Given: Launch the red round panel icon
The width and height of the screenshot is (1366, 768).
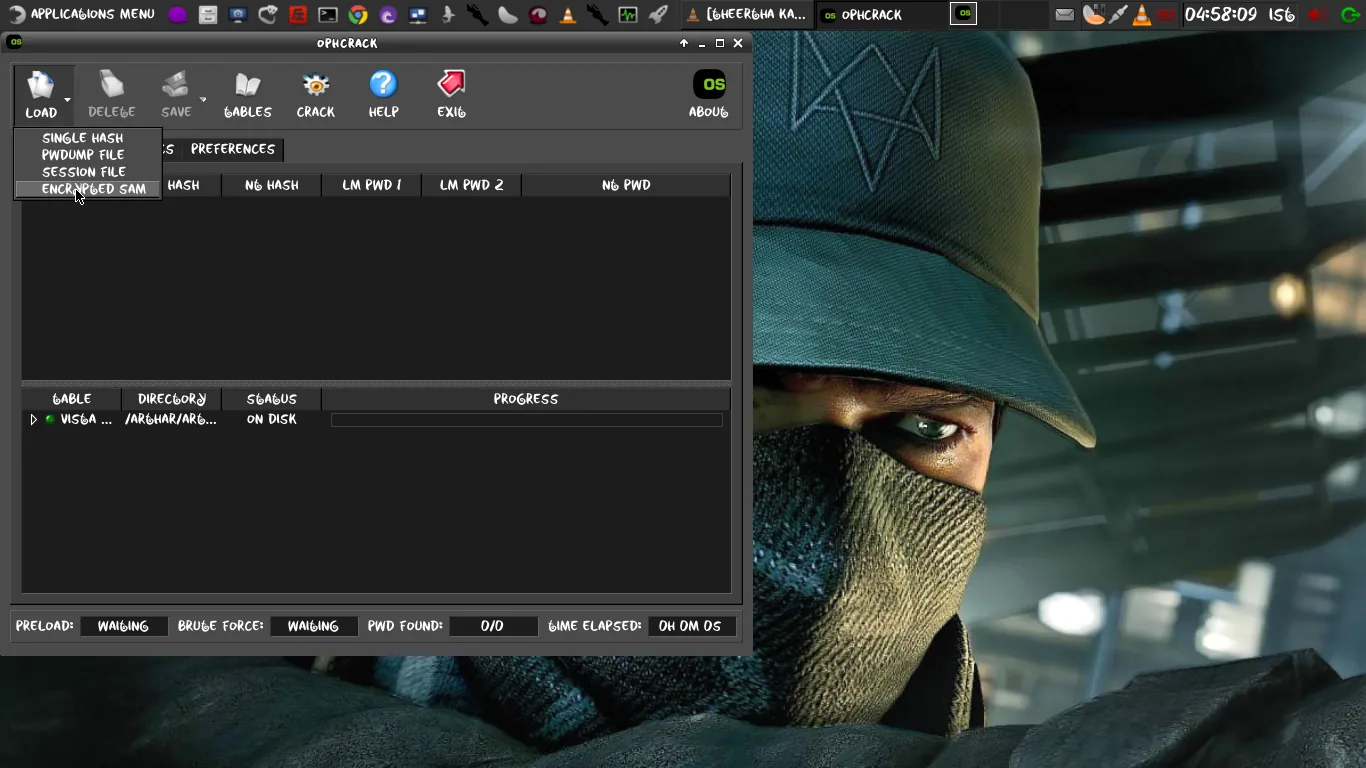Looking at the screenshot, I should (x=538, y=15).
